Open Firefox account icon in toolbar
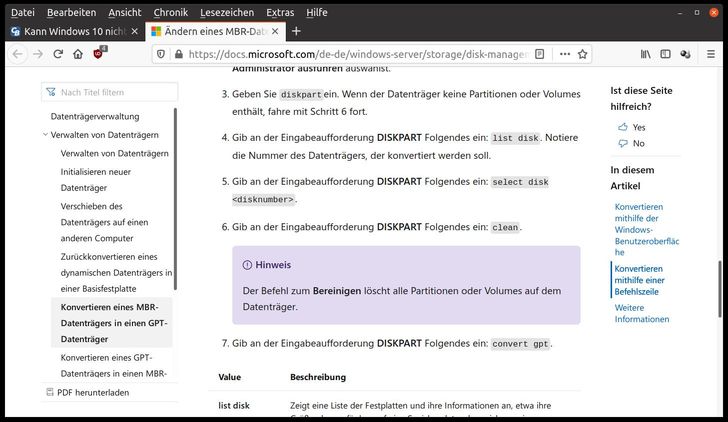728x422 pixels. pos(685,54)
